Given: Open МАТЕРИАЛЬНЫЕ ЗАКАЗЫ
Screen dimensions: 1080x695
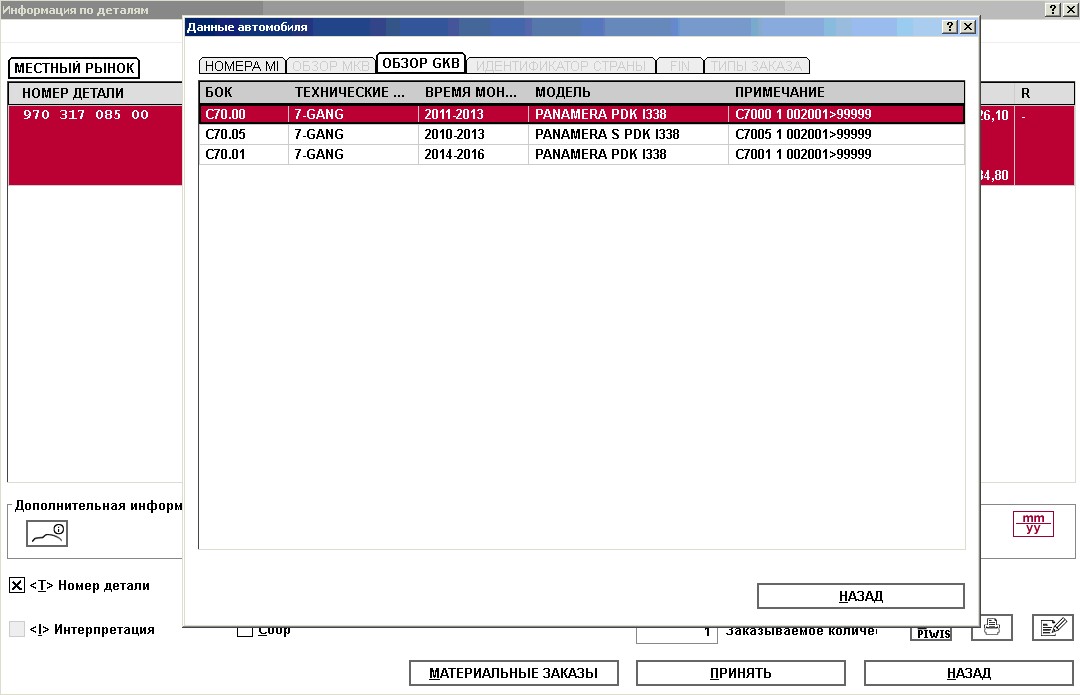Looking at the screenshot, I should click(513, 673).
